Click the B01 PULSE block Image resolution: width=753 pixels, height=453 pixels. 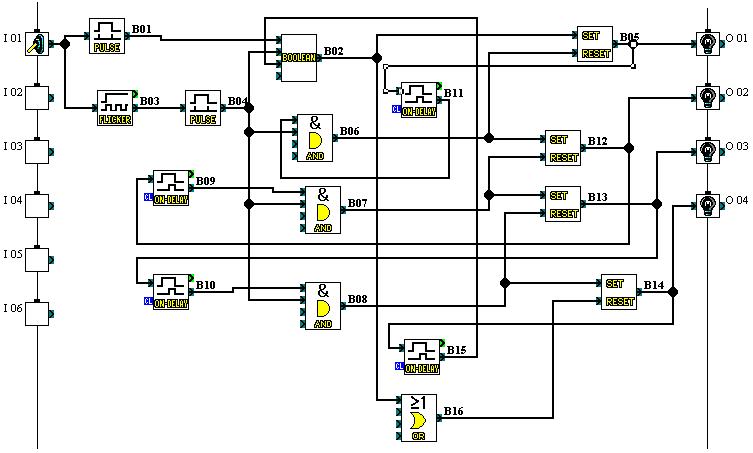(x=107, y=36)
